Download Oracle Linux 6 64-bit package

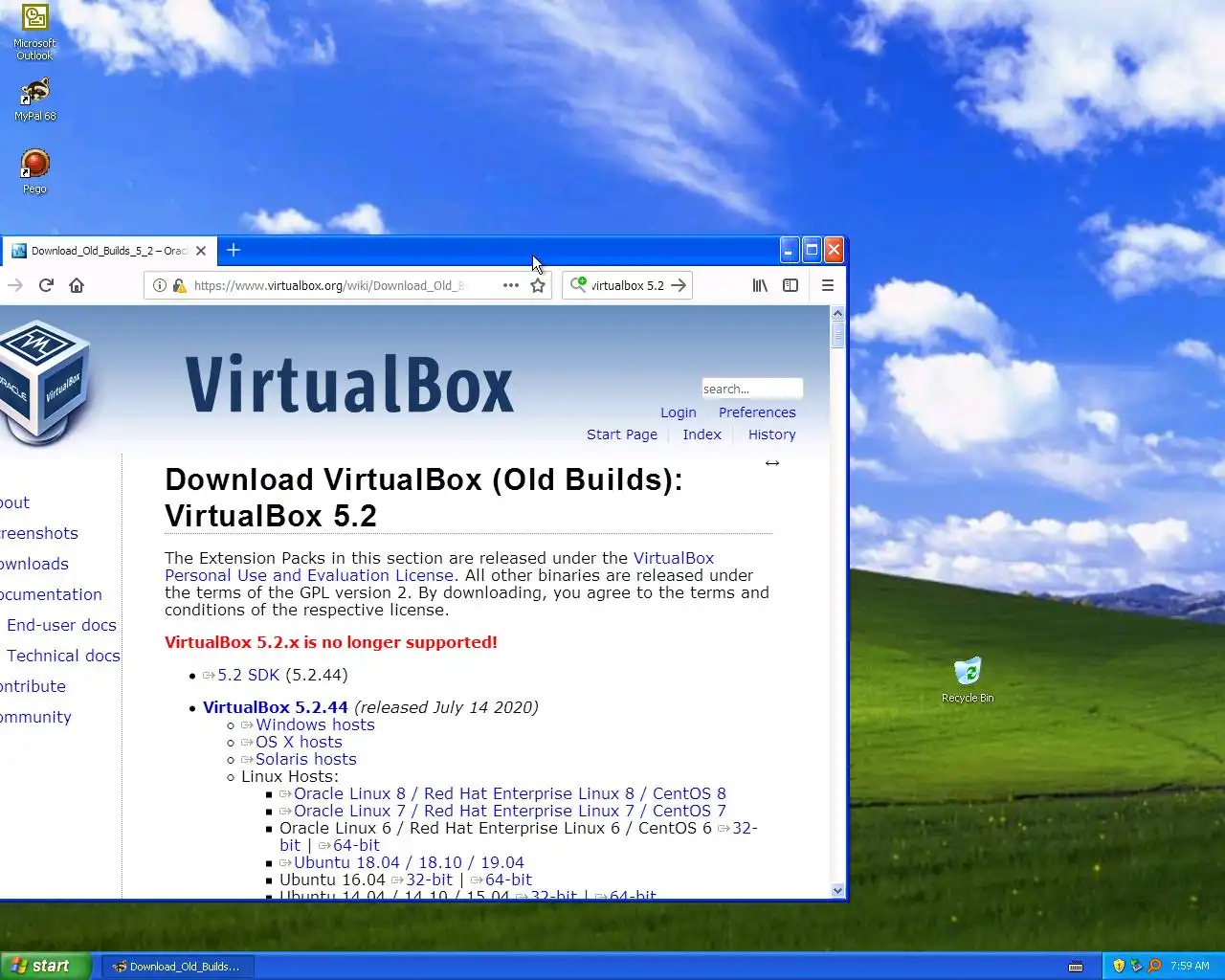[x=356, y=845]
